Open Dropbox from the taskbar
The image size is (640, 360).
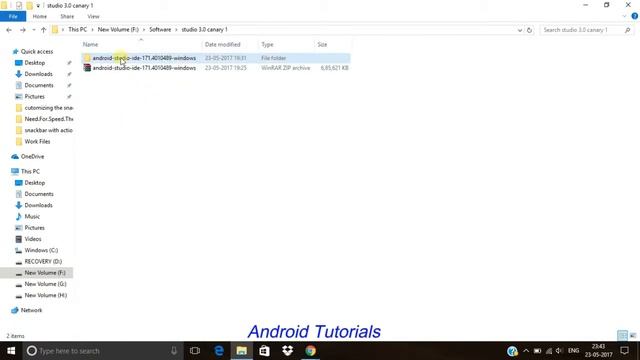pyautogui.click(x=287, y=351)
